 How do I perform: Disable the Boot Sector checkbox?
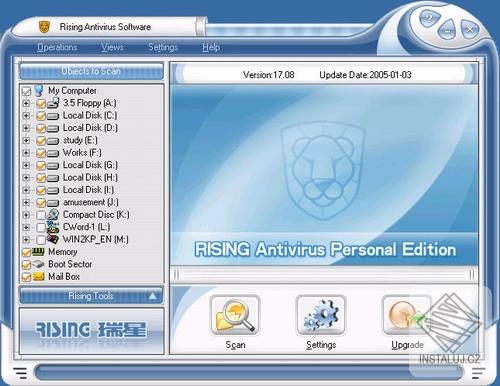(26, 265)
